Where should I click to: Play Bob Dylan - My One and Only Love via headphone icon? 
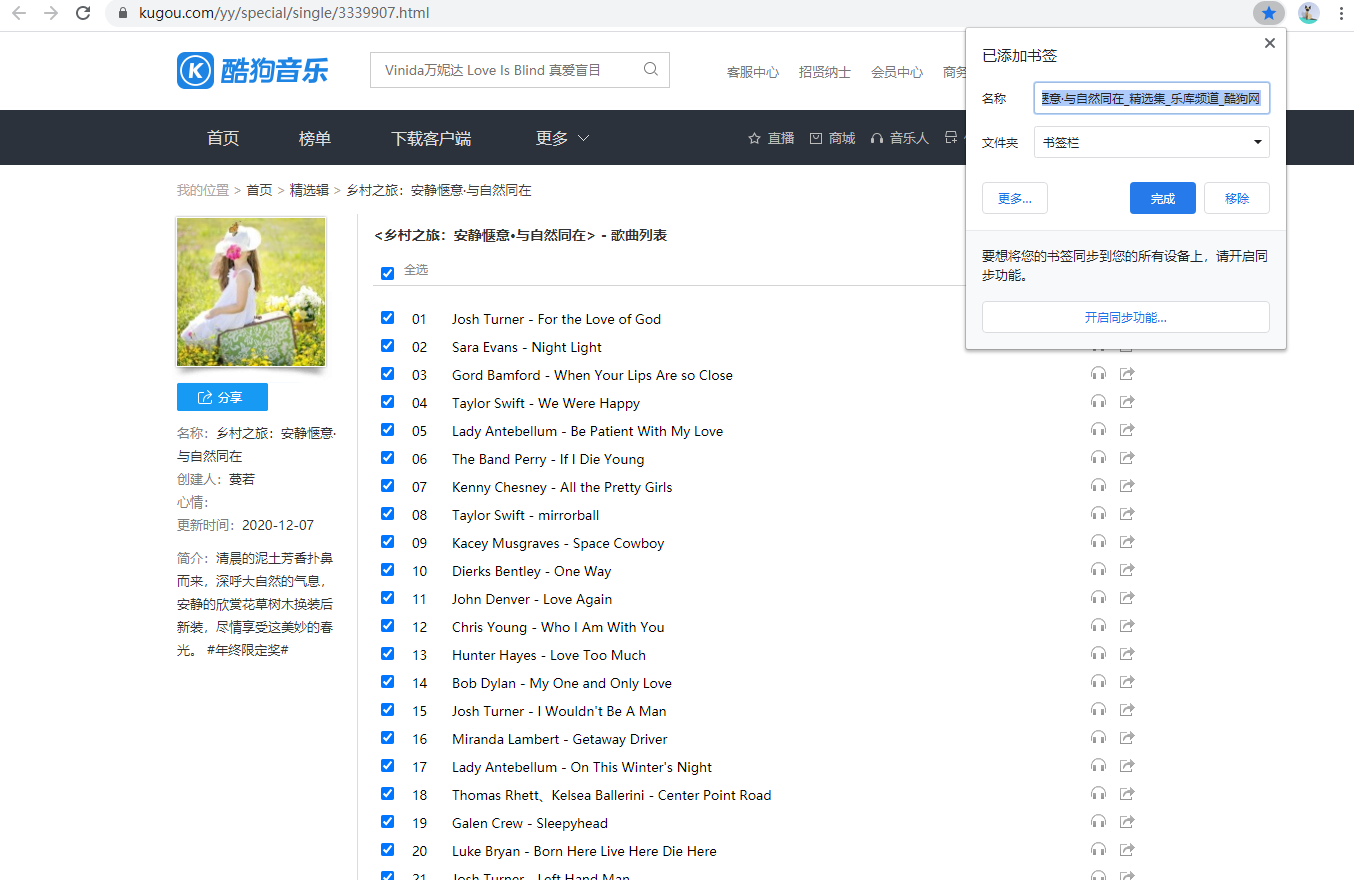(x=1098, y=683)
